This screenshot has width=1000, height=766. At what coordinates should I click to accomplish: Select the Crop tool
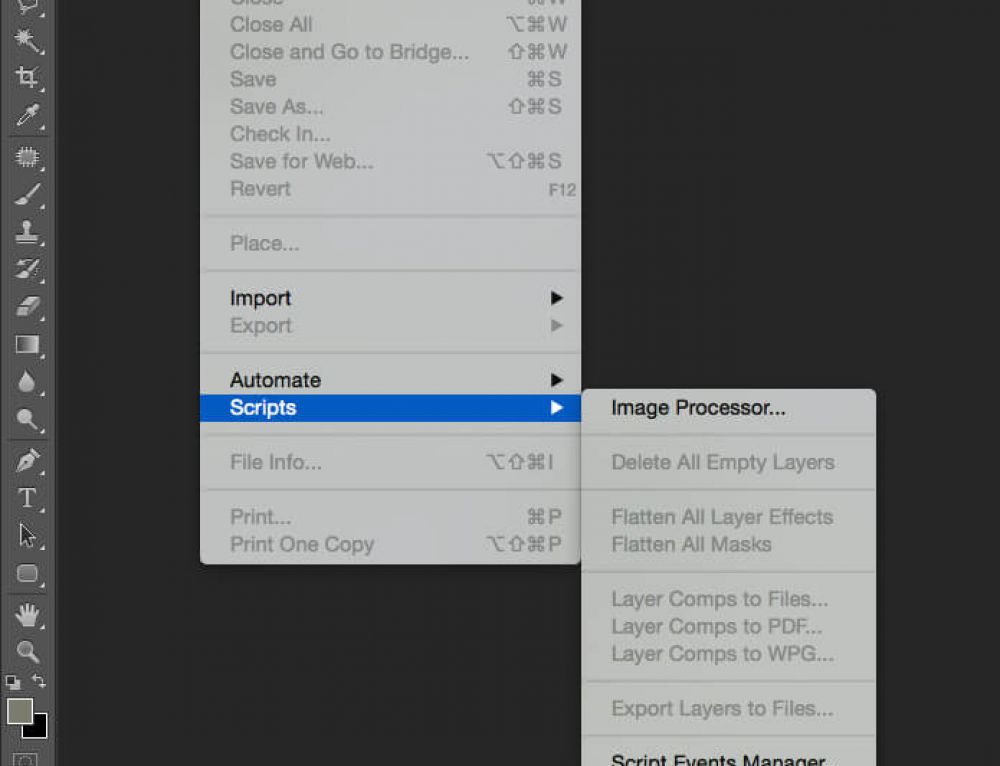26,78
